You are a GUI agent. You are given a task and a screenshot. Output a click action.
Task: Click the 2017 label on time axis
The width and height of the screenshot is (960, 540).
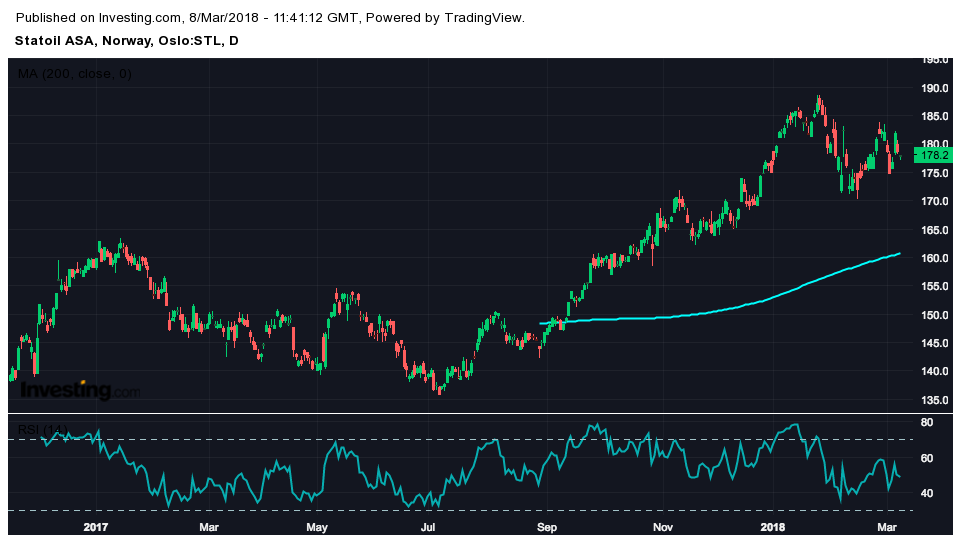pyautogui.click(x=96, y=527)
